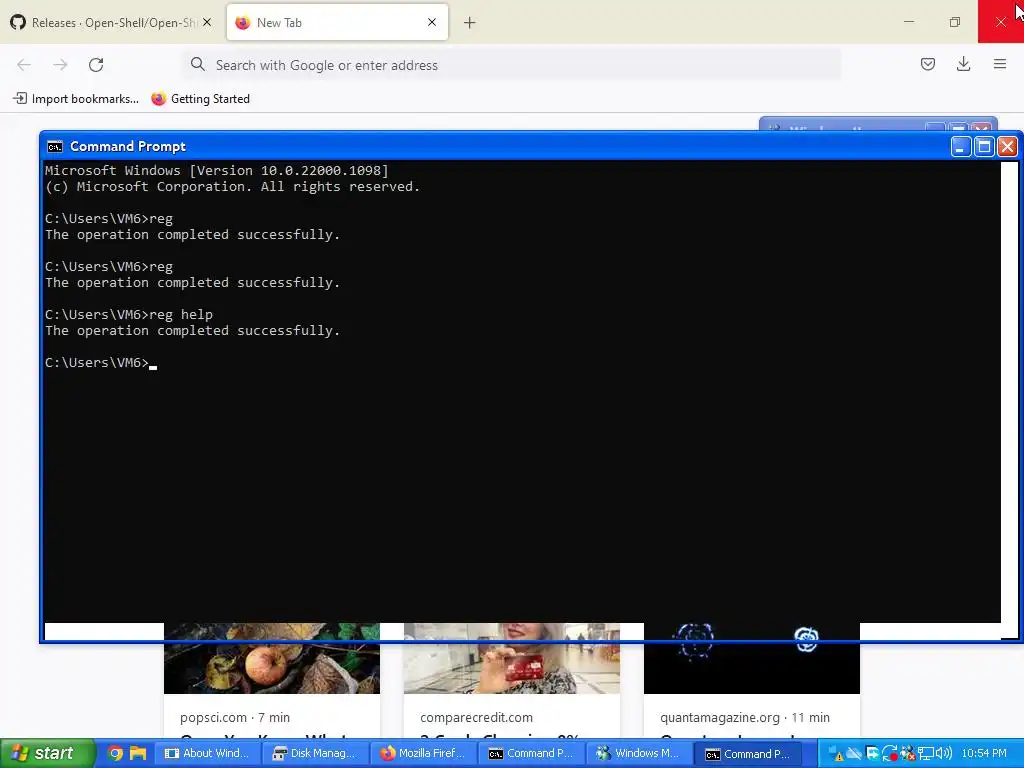Viewport: 1024px width, 768px height.
Task: Select the active Command Prompt taskbar button
Action: (x=748, y=753)
